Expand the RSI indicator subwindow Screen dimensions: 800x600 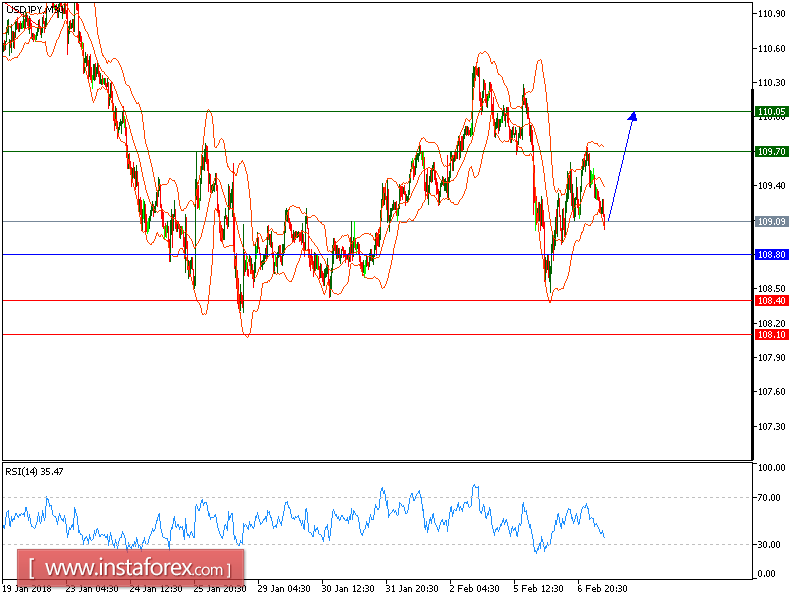[x=400, y=520]
